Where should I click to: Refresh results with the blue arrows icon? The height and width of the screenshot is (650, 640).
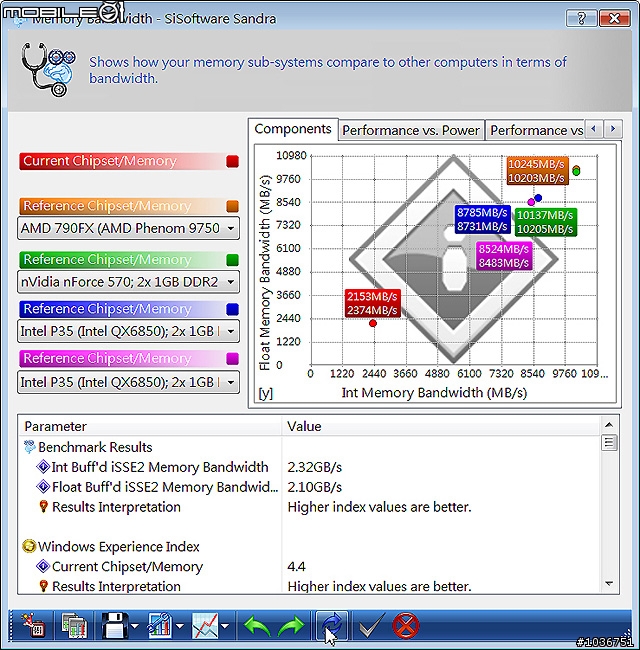(331, 626)
